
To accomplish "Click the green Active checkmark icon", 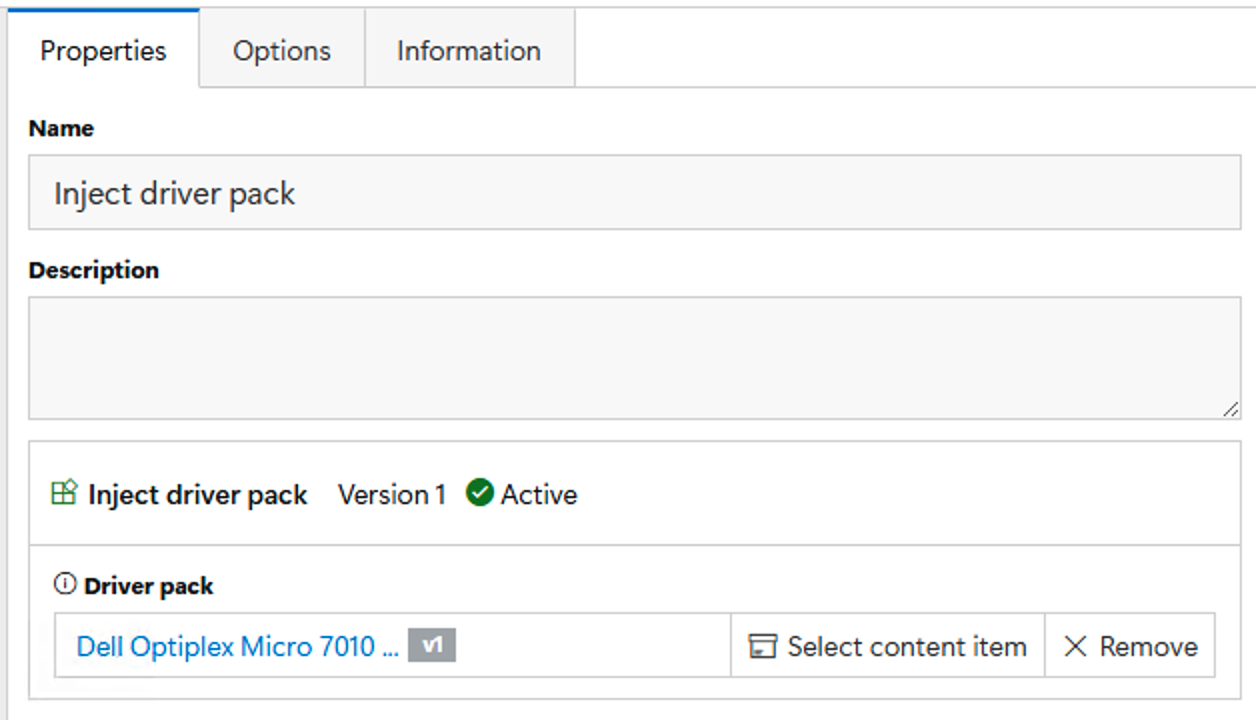I will coord(480,493).
